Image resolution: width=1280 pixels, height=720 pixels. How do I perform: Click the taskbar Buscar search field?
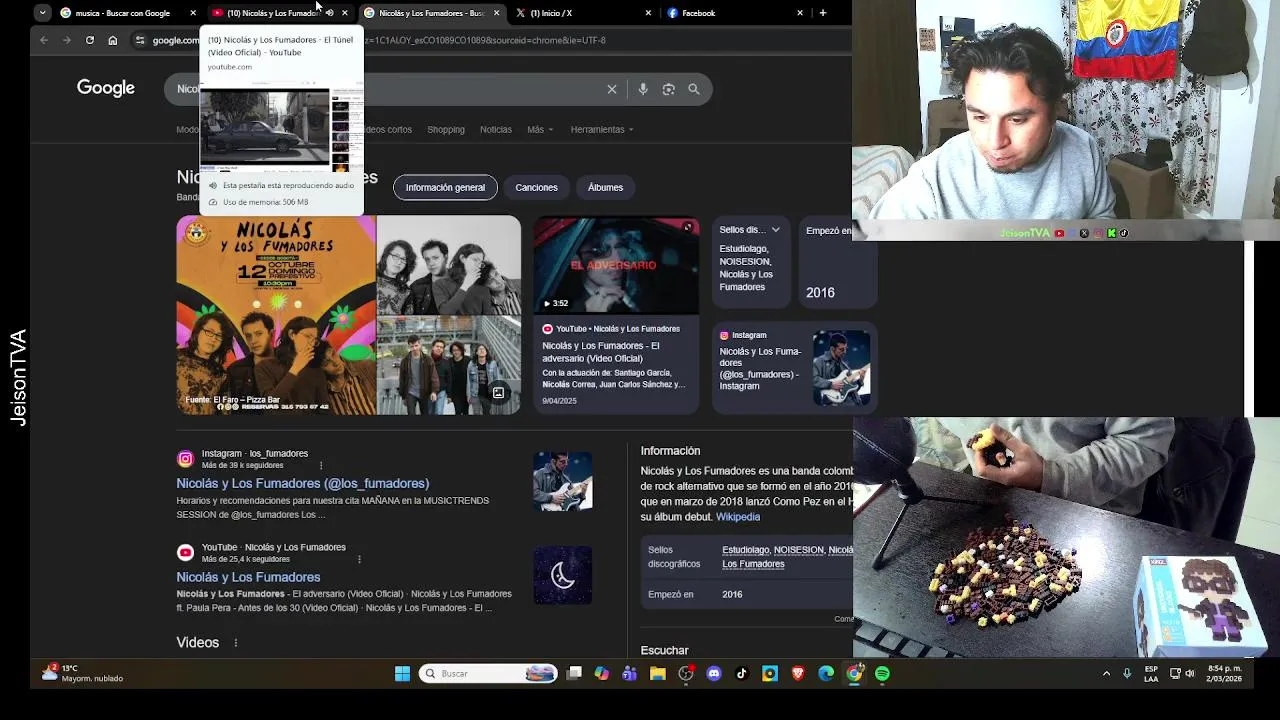pyautogui.click(x=488, y=674)
